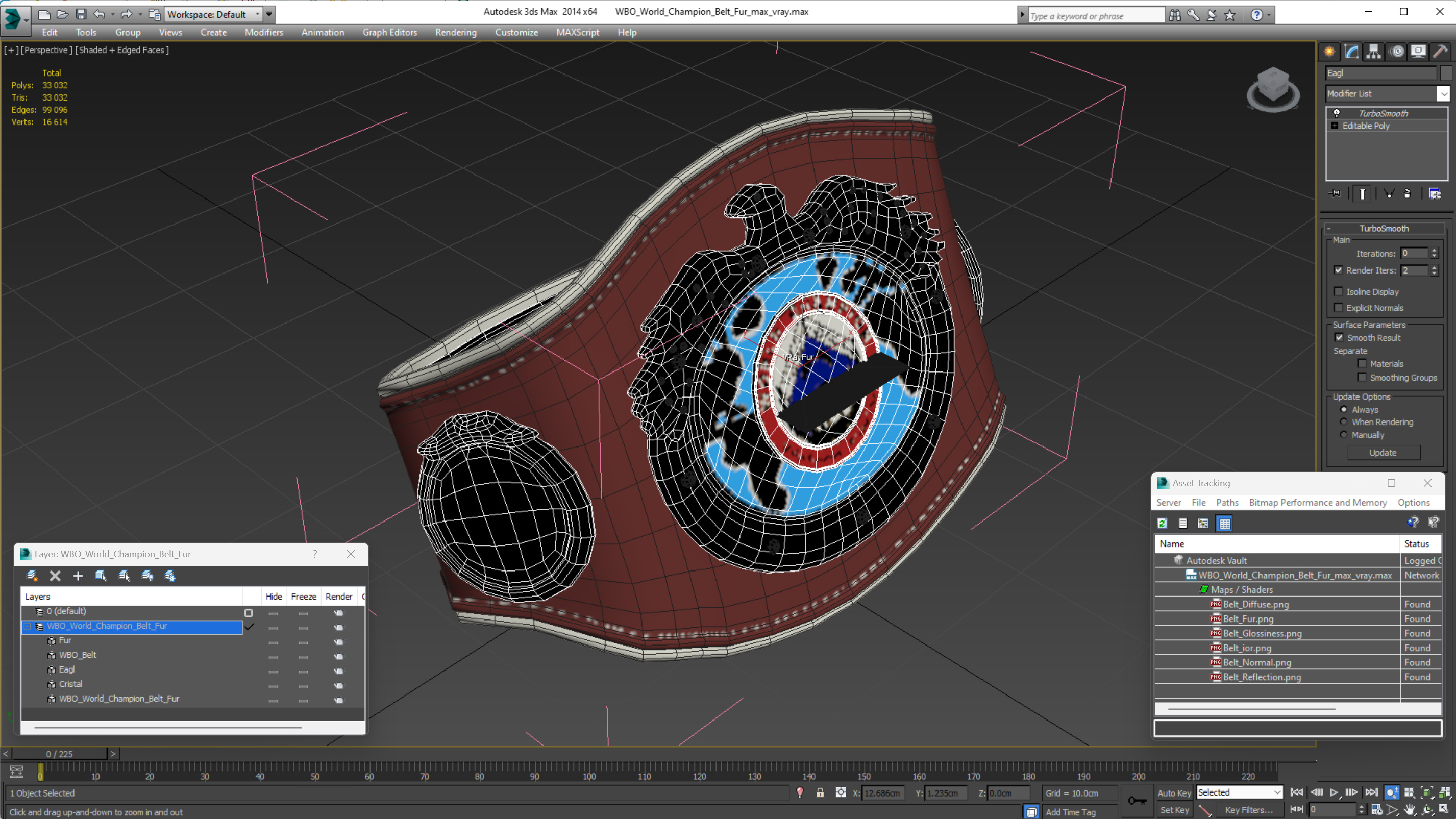Select the Always update radio option
1456x819 pixels.
pos(1344,409)
